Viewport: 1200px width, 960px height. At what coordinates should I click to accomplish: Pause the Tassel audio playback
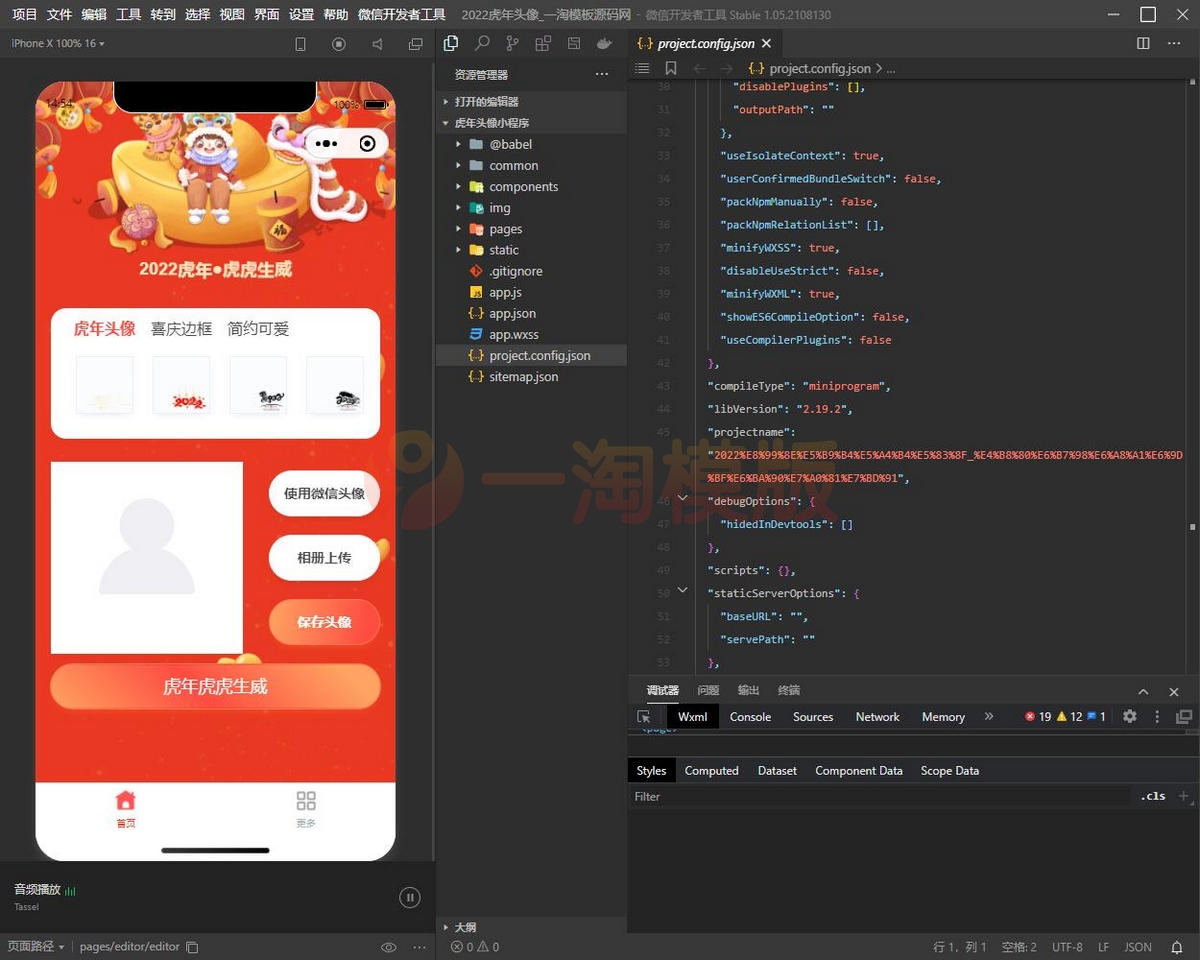click(x=410, y=897)
